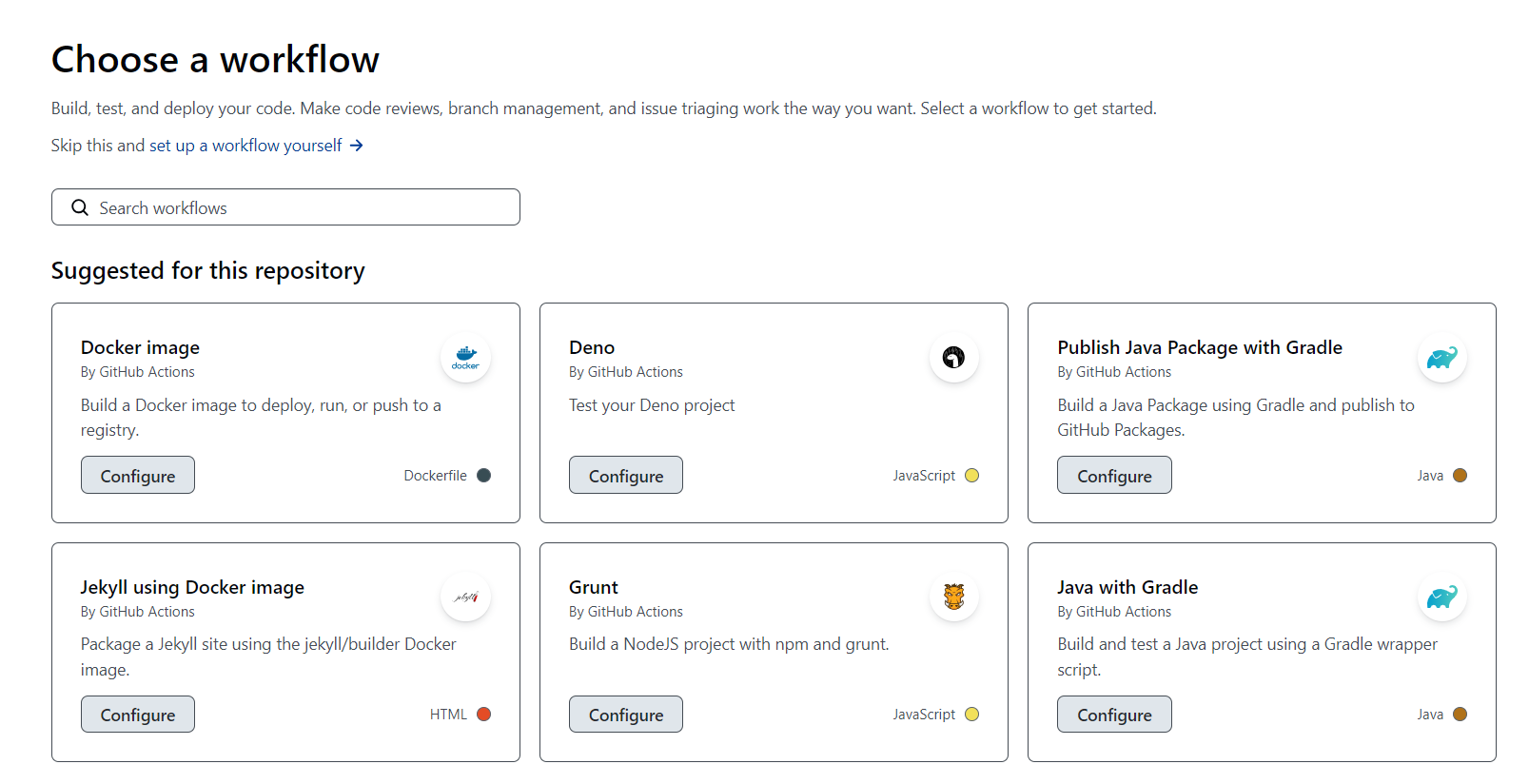Click the Grunt boar logo icon

tap(953, 597)
